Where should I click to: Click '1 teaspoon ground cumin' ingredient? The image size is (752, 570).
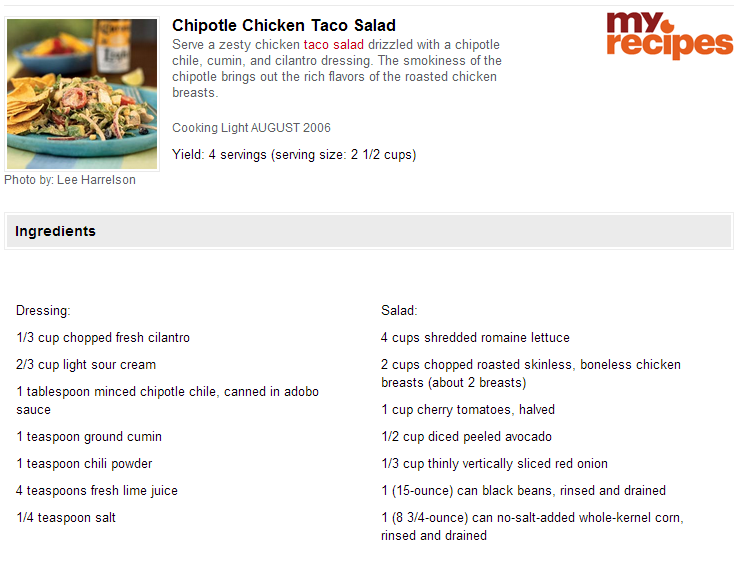(89, 437)
